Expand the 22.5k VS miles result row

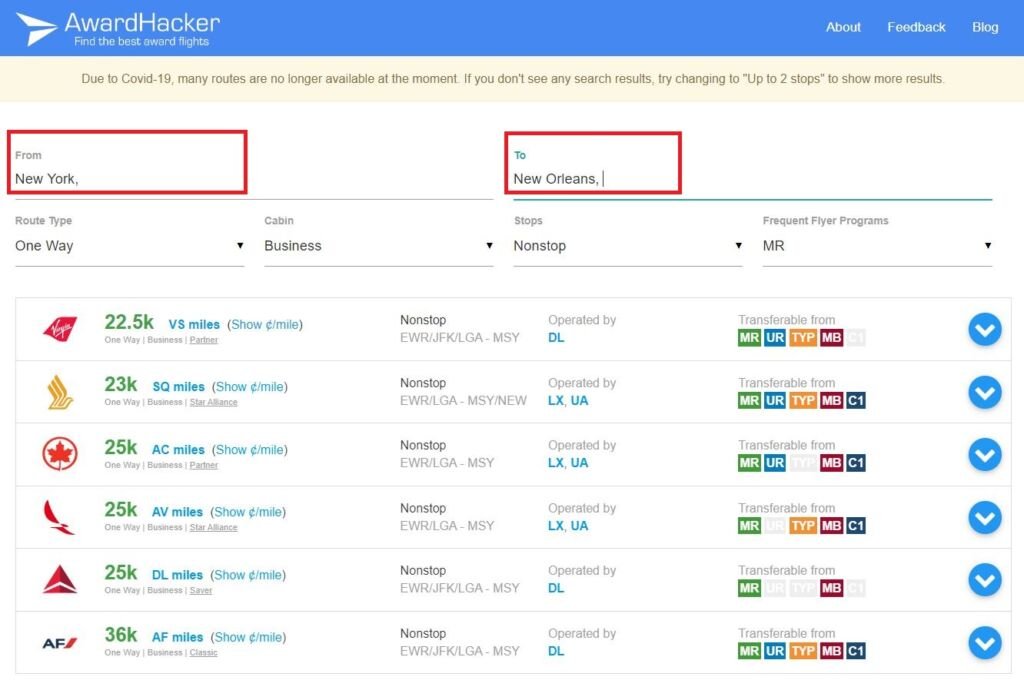[984, 329]
